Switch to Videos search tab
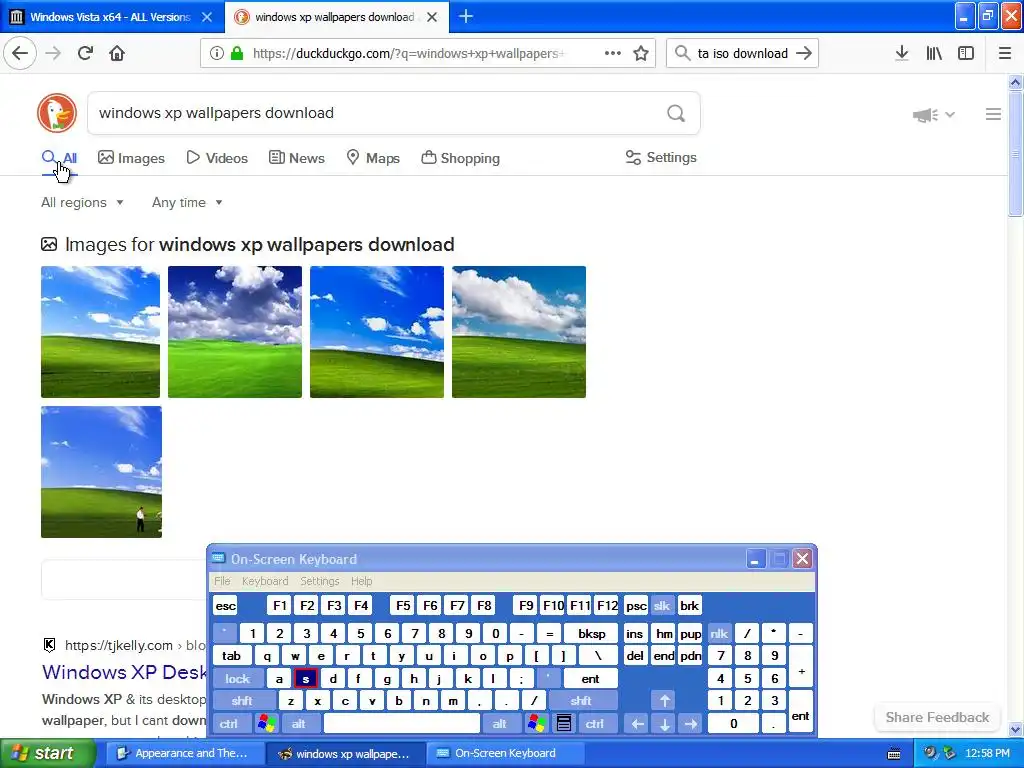This screenshot has width=1024, height=768. coord(217,158)
